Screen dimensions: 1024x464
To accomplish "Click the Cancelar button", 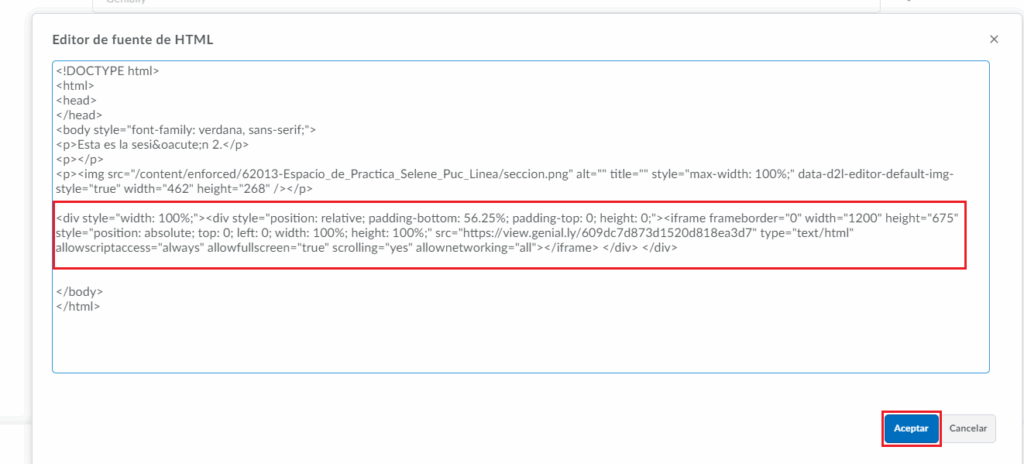I will pyautogui.click(x=968, y=428).
